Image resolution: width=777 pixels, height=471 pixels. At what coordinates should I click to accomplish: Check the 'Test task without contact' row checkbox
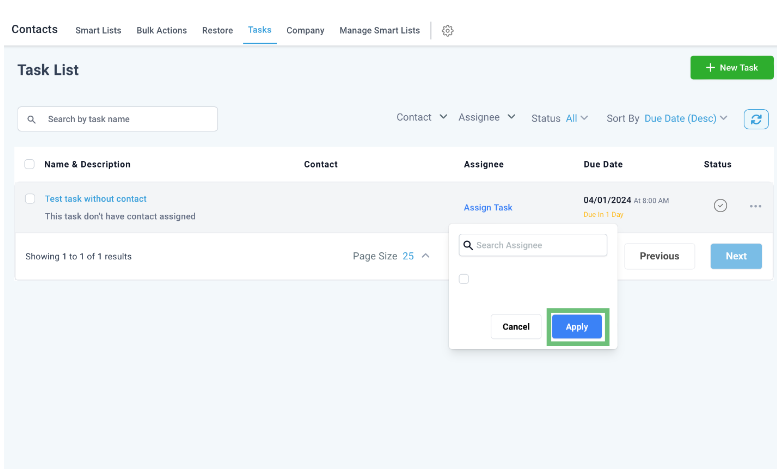pos(30,199)
